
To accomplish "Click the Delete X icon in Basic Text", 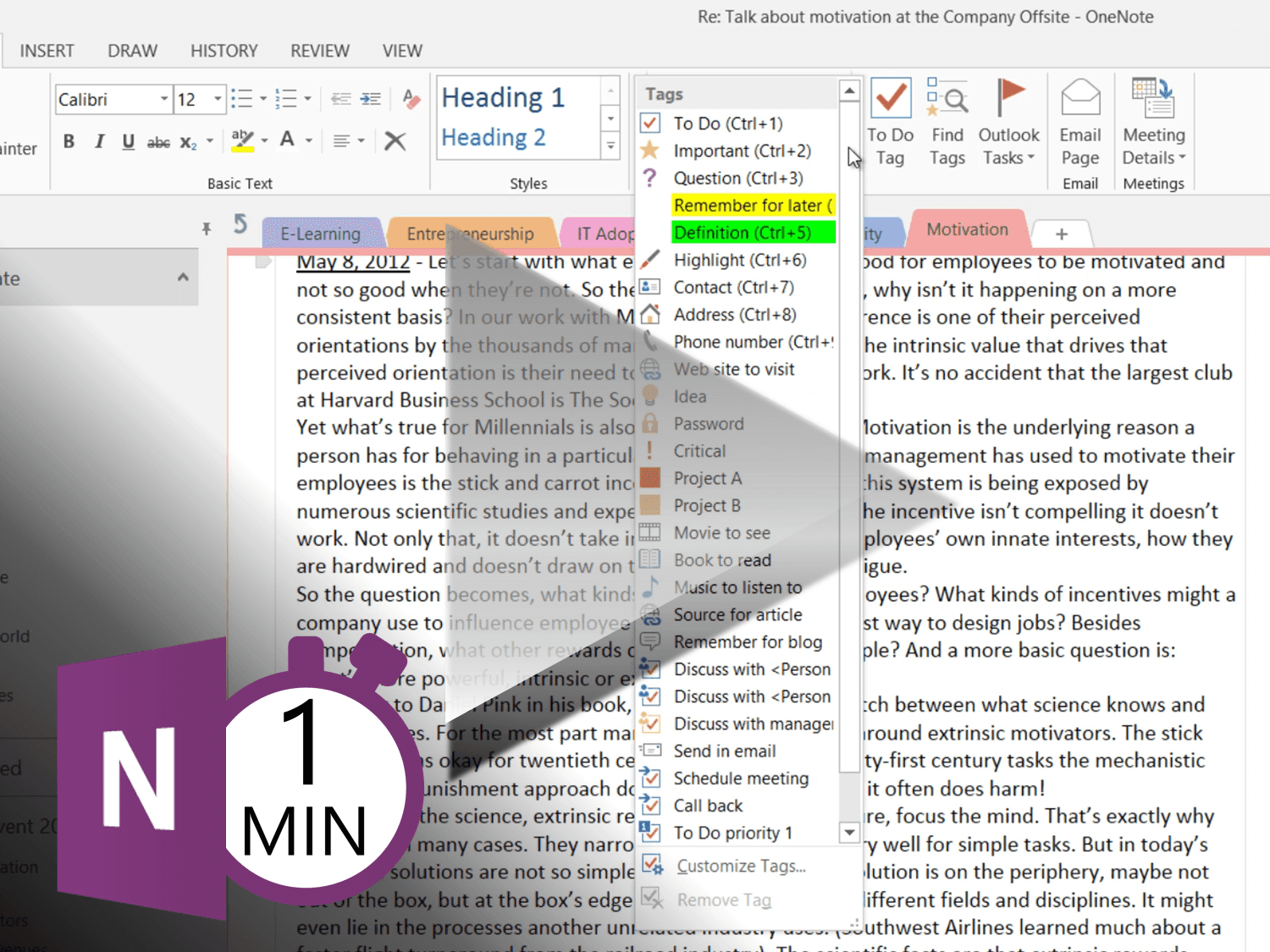I will click(x=395, y=141).
